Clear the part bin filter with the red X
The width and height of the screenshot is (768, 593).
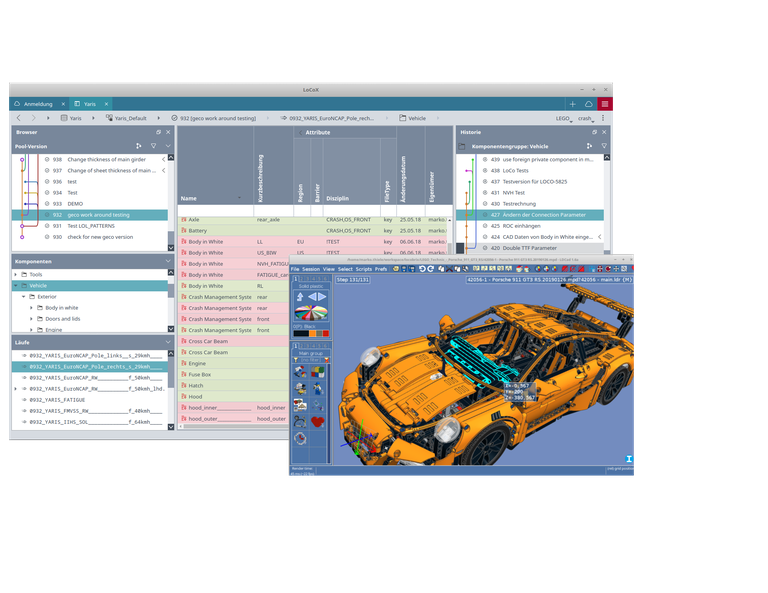click(x=326, y=360)
